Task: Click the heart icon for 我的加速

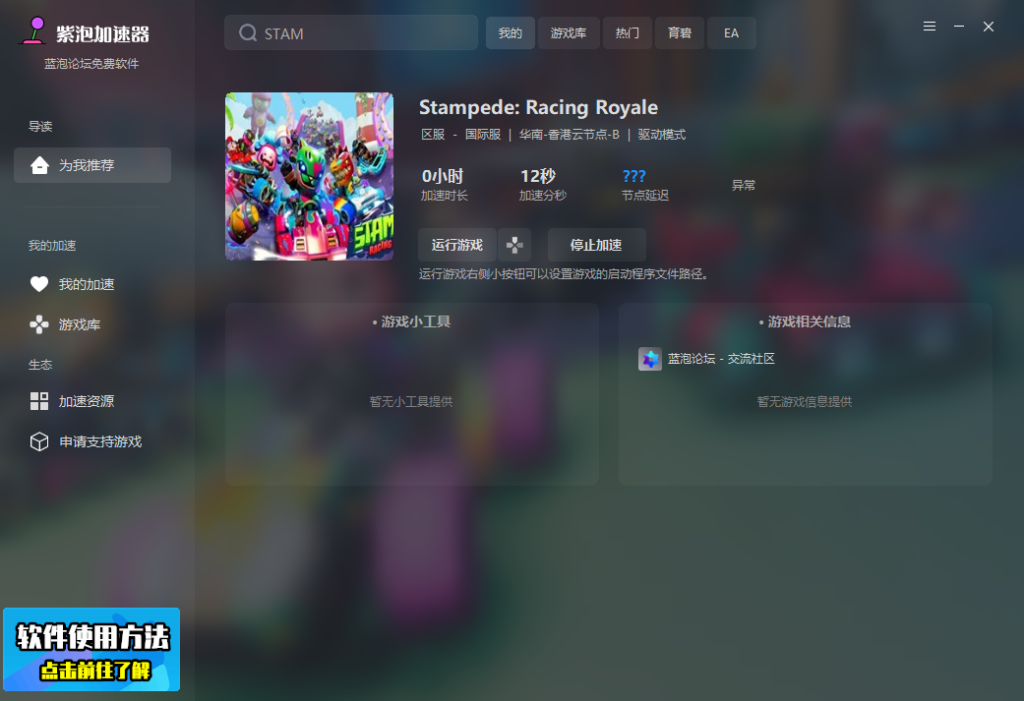Action: click(x=39, y=284)
